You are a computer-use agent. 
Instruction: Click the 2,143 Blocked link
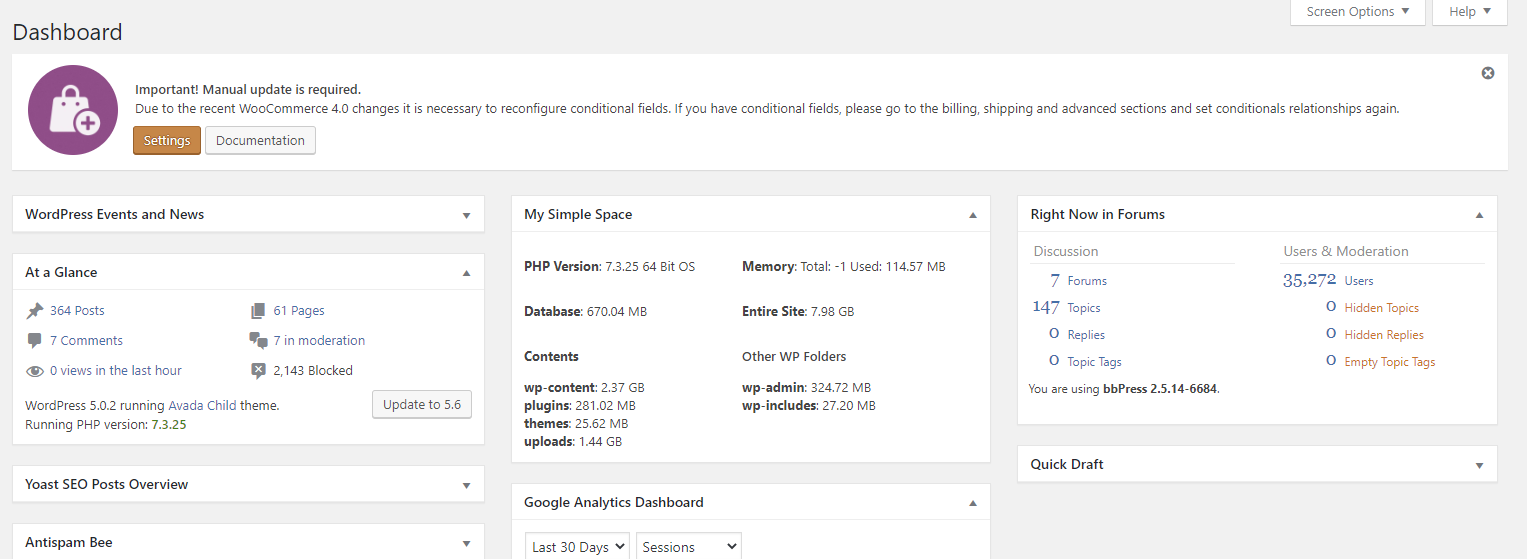coord(313,371)
